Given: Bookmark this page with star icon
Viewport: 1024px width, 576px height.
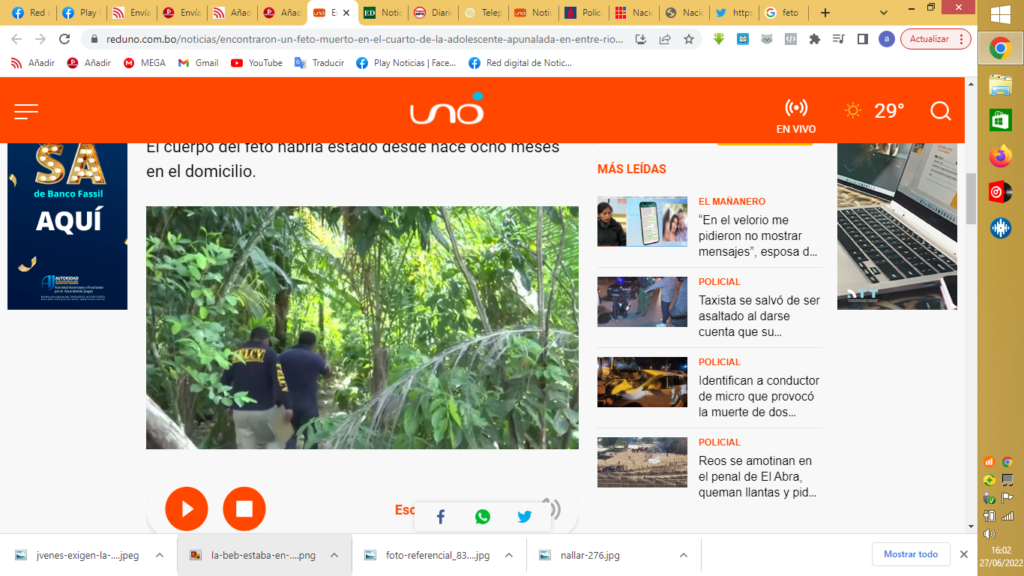Looking at the screenshot, I should pyautogui.click(x=689, y=39).
